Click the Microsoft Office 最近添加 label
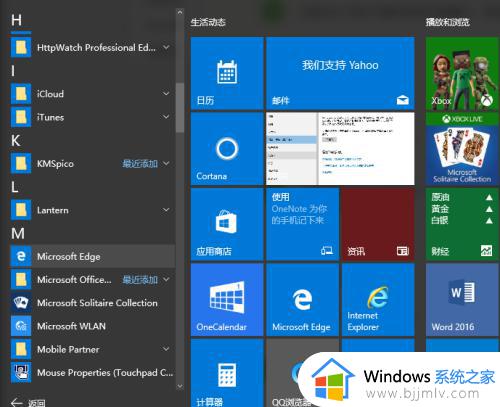 140,280
